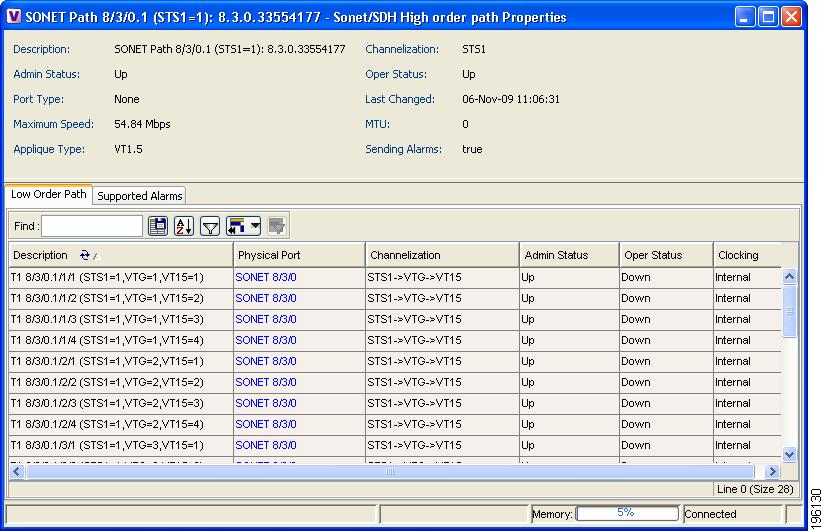Click right arrow of horizontal scrollbar
This screenshot has width=824, height=531.
coord(771,472)
